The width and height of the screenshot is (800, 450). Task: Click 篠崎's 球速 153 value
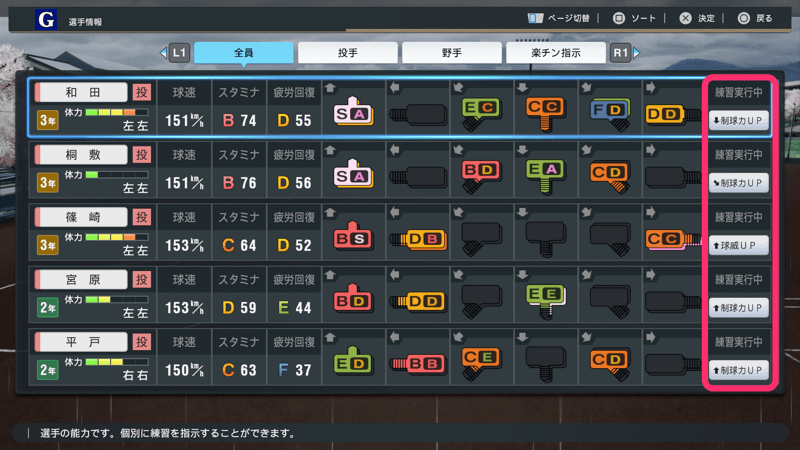184,245
